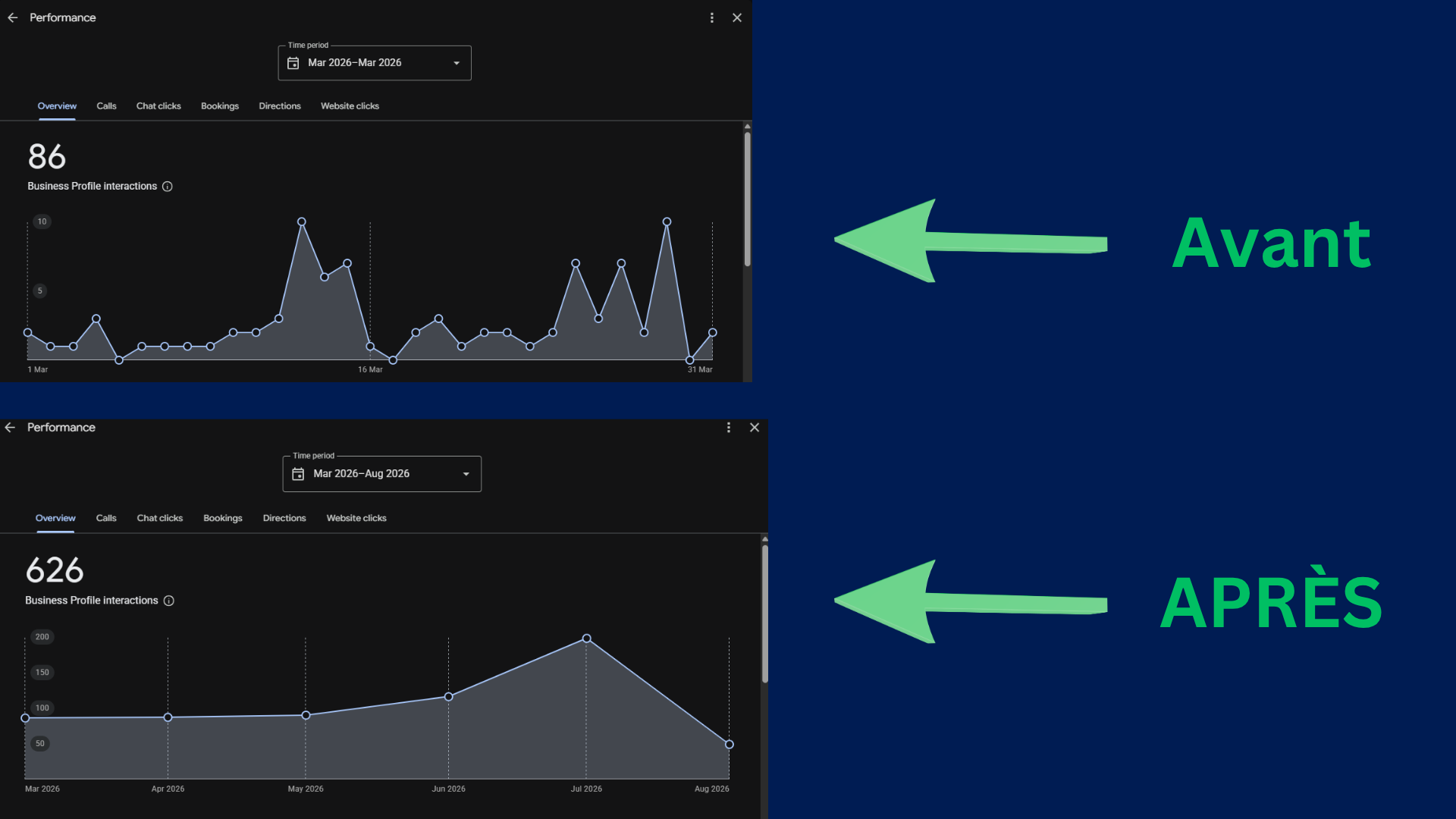The image size is (1456, 819).
Task: Close the bottom Performance panel
Action: click(755, 428)
